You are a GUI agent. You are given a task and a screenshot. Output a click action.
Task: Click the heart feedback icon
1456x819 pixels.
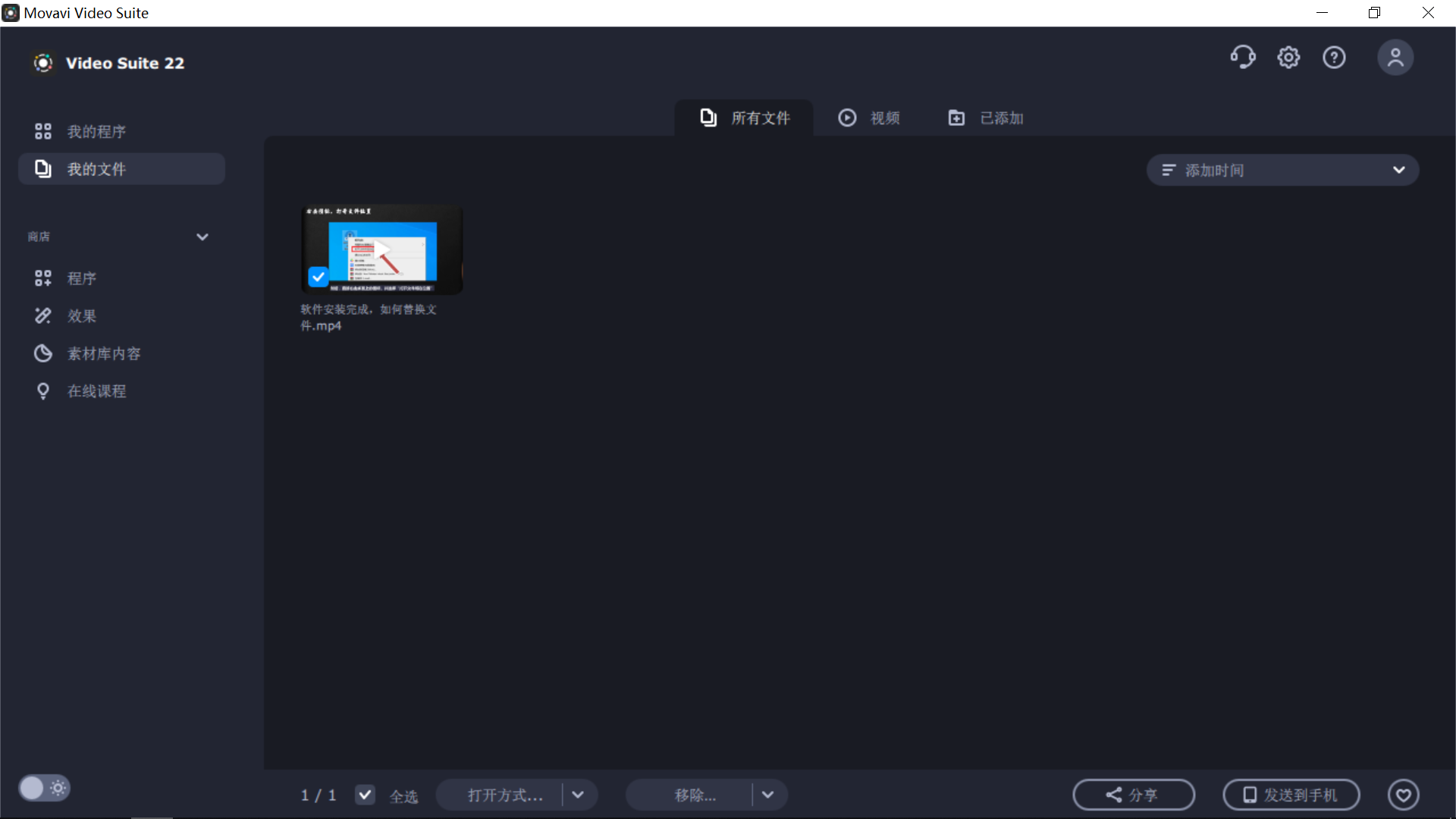[1404, 795]
